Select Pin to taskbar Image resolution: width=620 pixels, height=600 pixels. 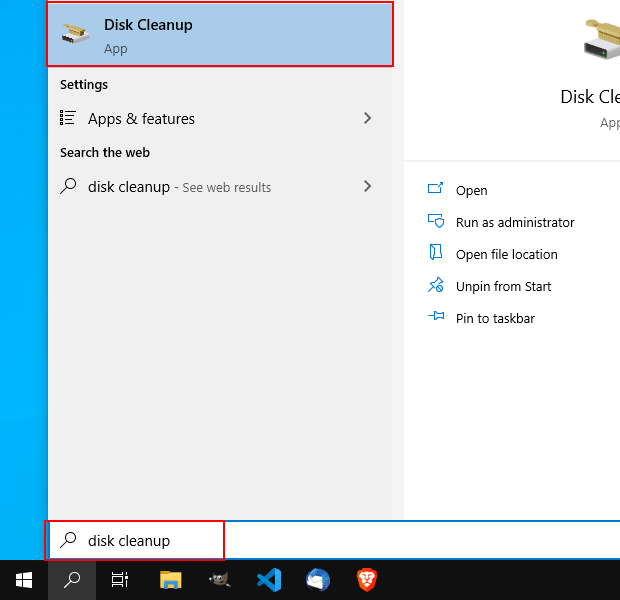pos(495,318)
